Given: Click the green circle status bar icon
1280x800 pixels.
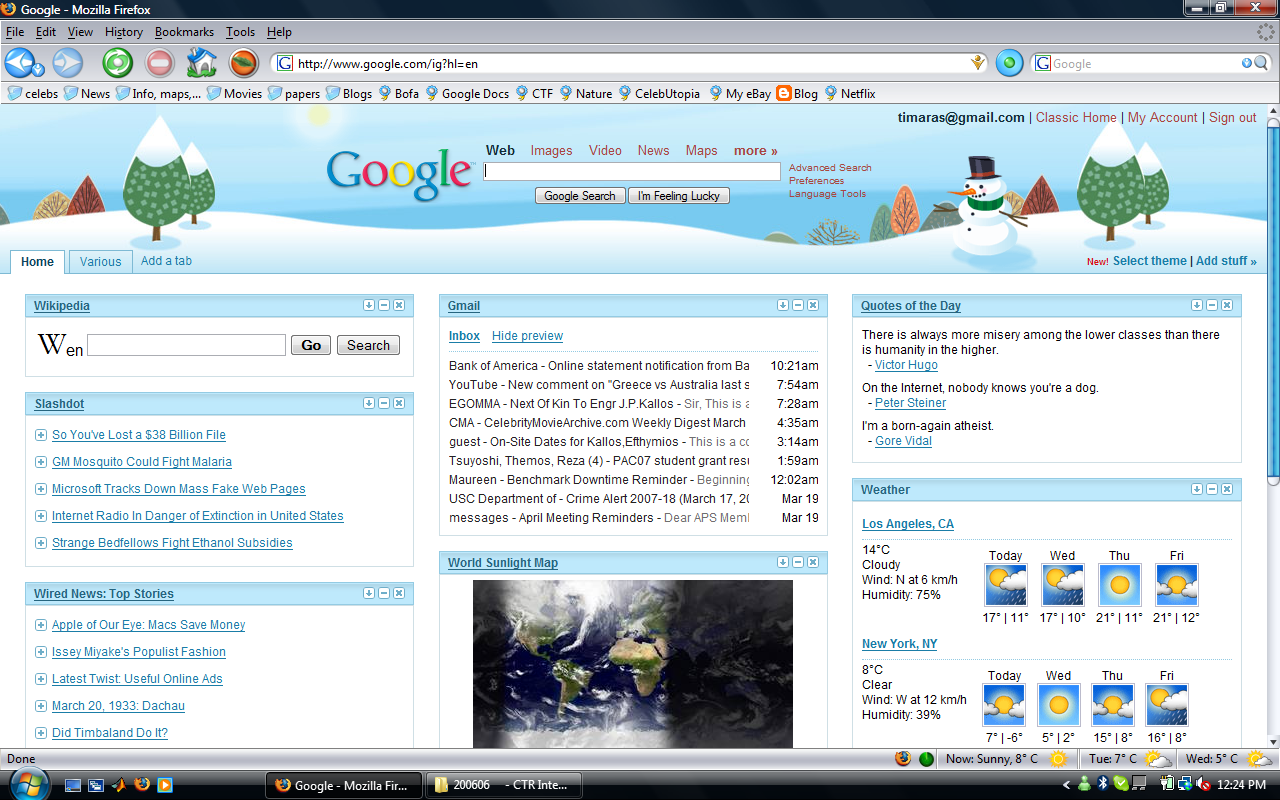Looking at the screenshot, I should tap(926, 759).
